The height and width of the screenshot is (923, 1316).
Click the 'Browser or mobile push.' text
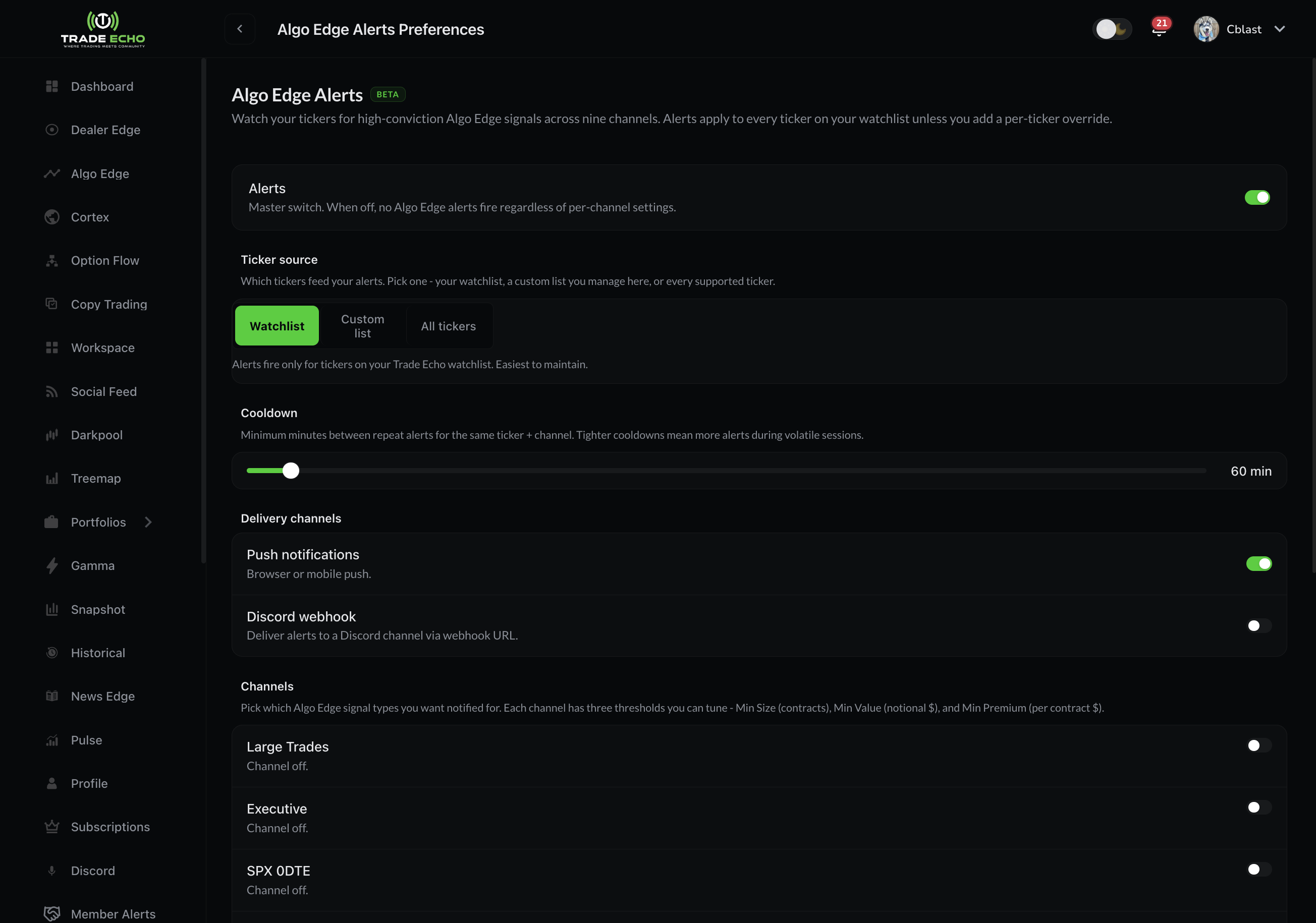coord(309,573)
